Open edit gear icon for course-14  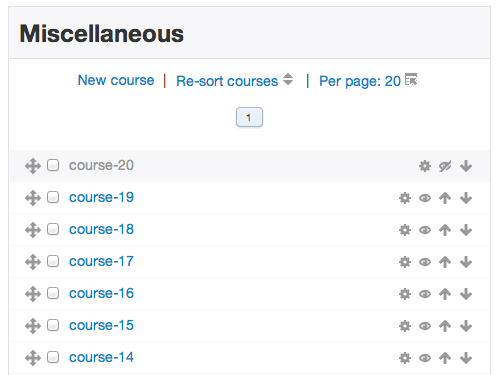pos(405,358)
